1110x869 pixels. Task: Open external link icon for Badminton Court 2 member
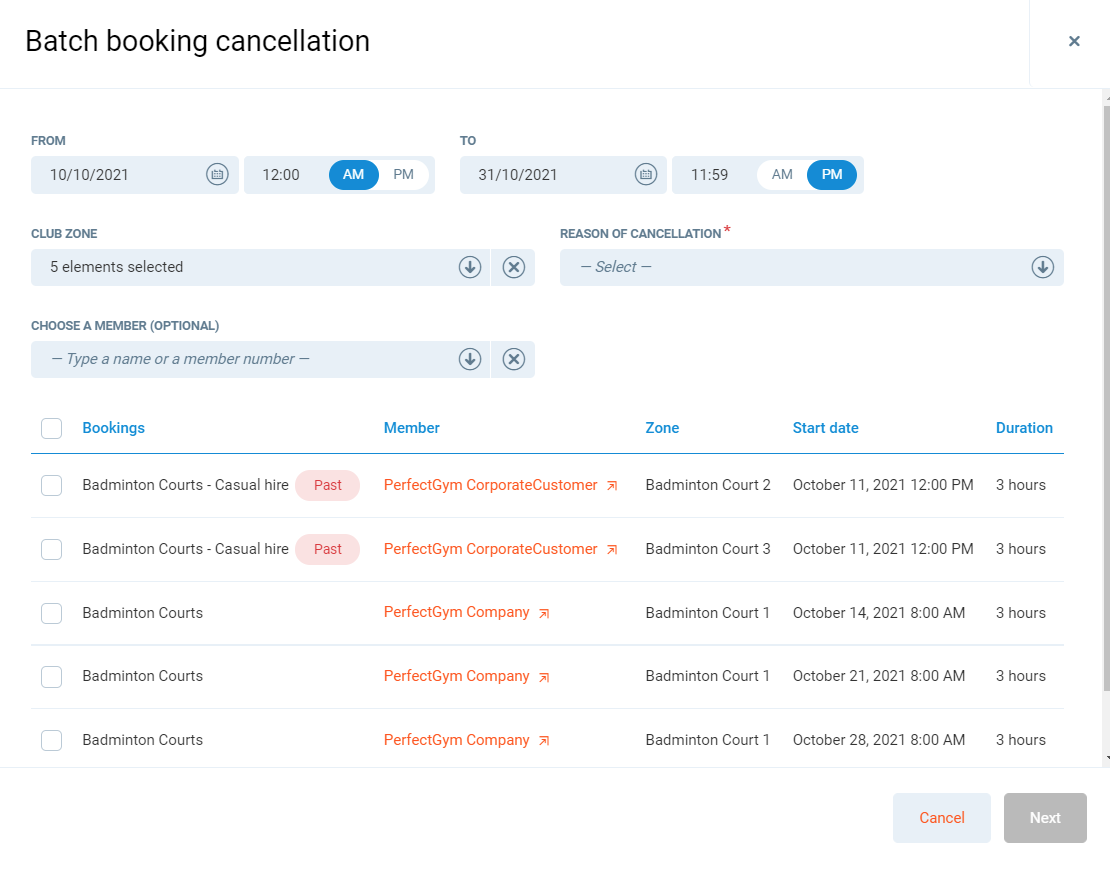(612, 486)
